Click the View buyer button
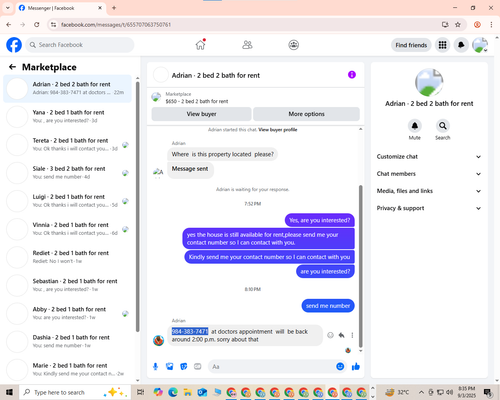Image resolution: width=500 pixels, height=400 pixels. pyautogui.click(x=201, y=114)
